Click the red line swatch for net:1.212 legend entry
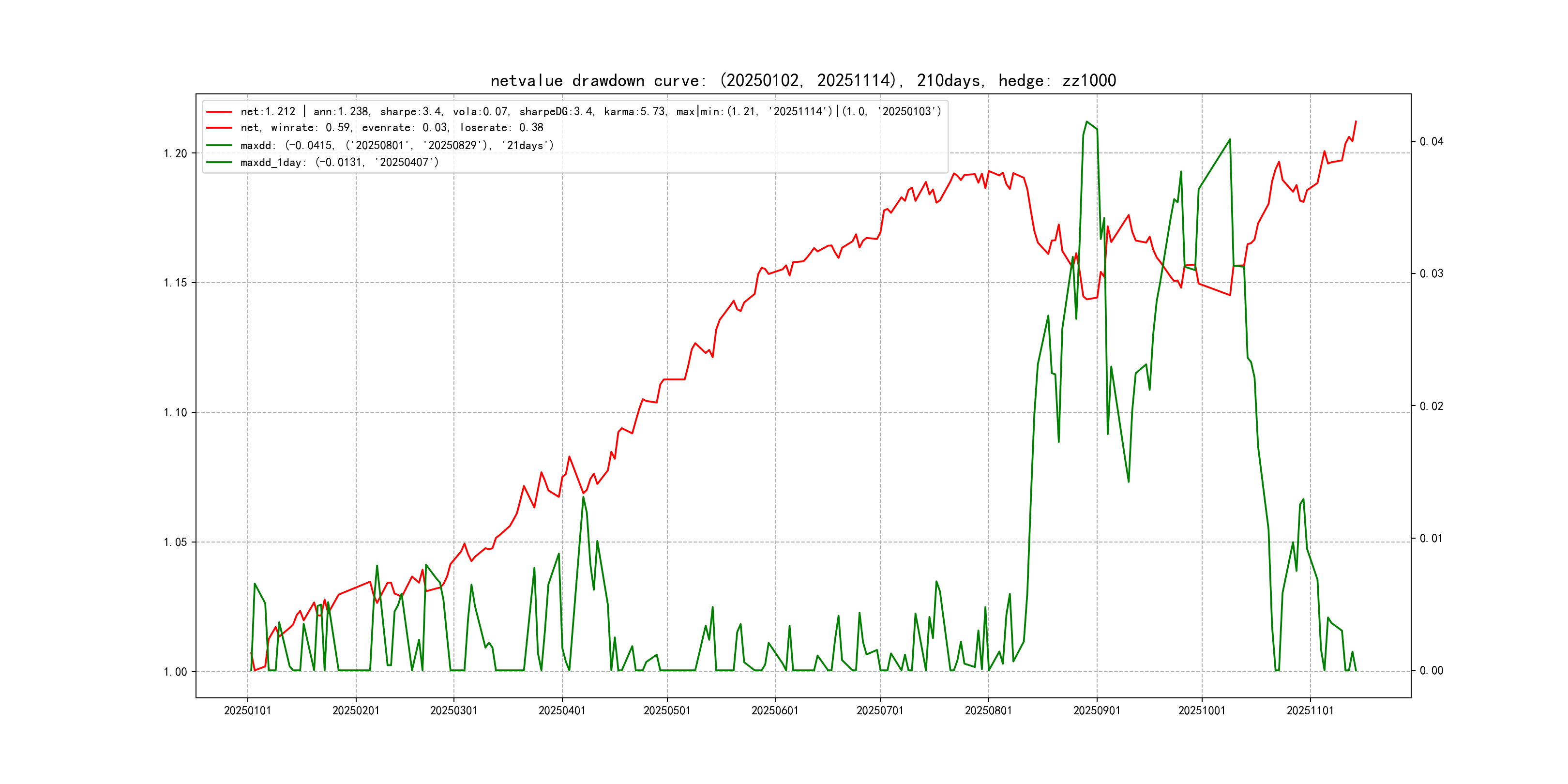The height and width of the screenshot is (784, 1568). [219, 111]
